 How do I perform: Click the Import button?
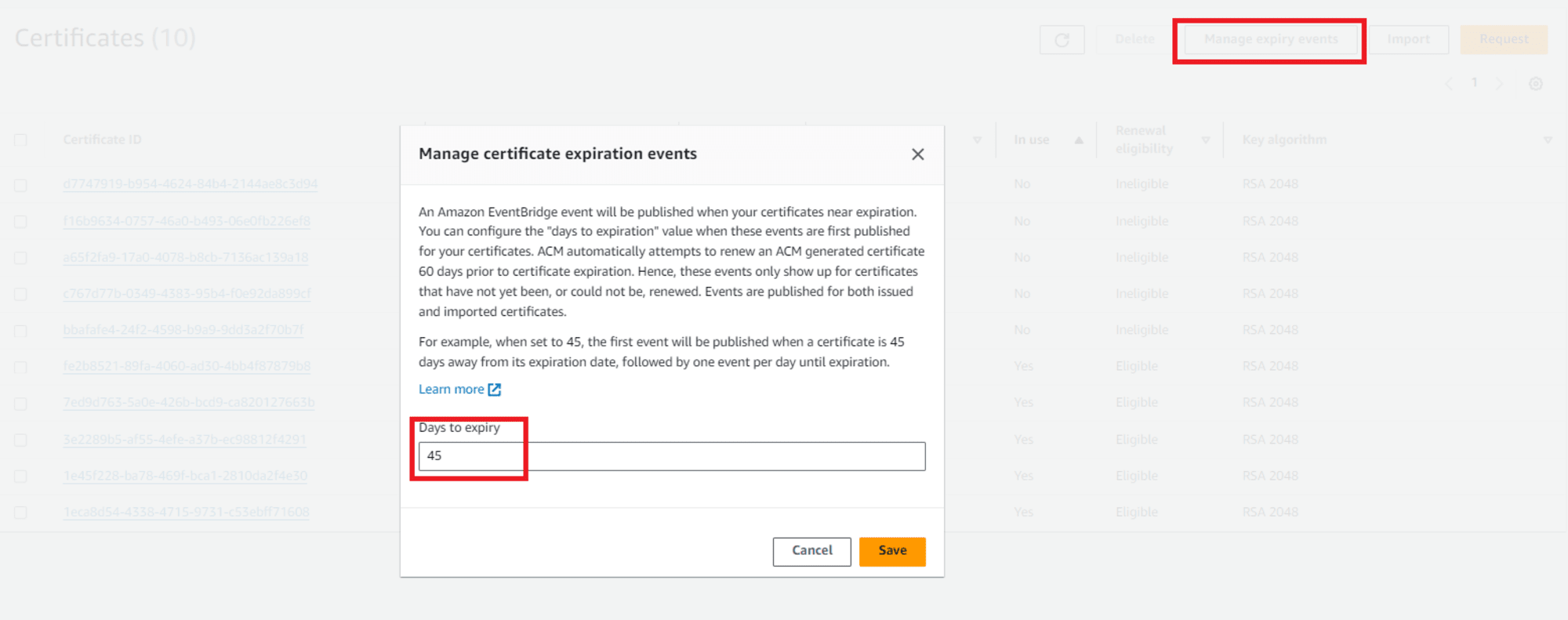pos(1408,39)
